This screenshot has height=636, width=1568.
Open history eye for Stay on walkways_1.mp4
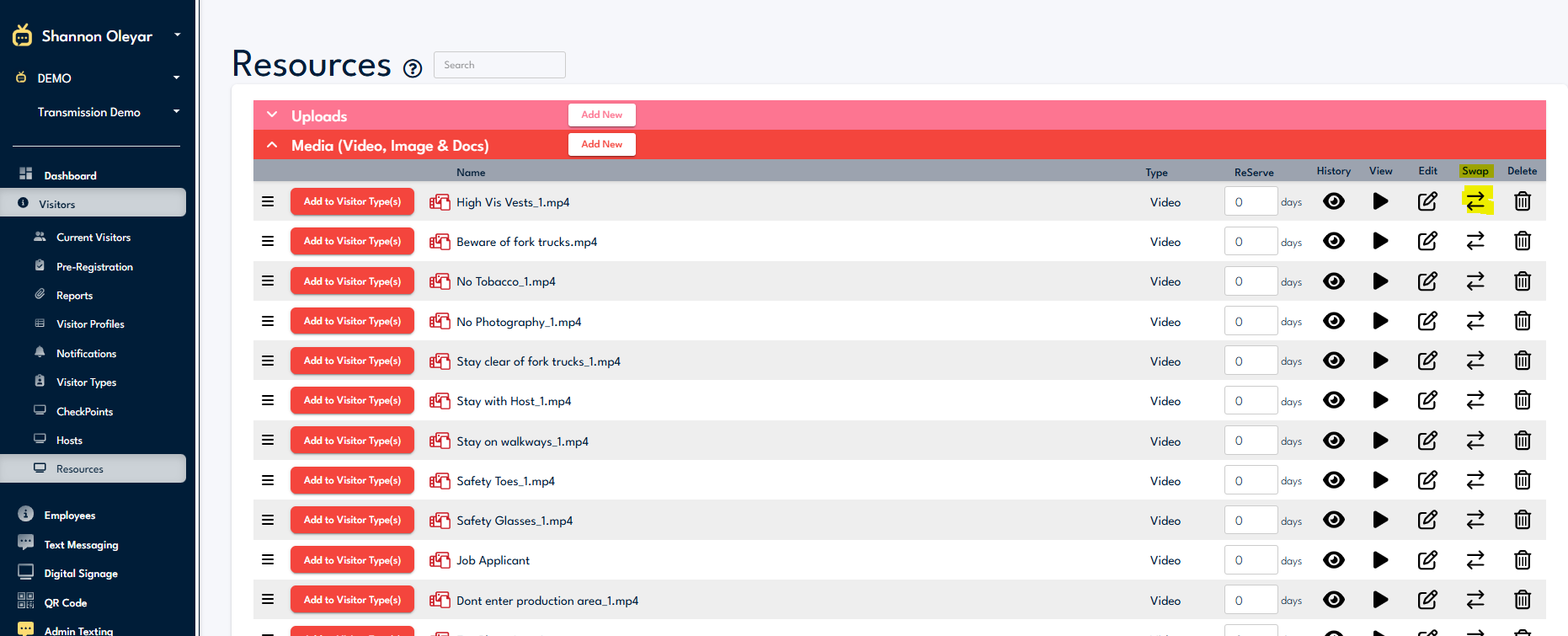[x=1334, y=441]
